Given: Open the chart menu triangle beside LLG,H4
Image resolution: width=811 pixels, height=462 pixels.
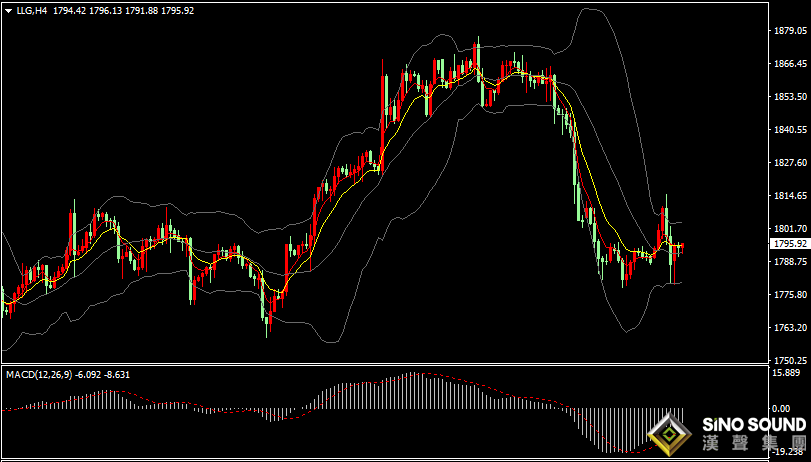Looking at the screenshot, I should pyautogui.click(x=9, y=11).
